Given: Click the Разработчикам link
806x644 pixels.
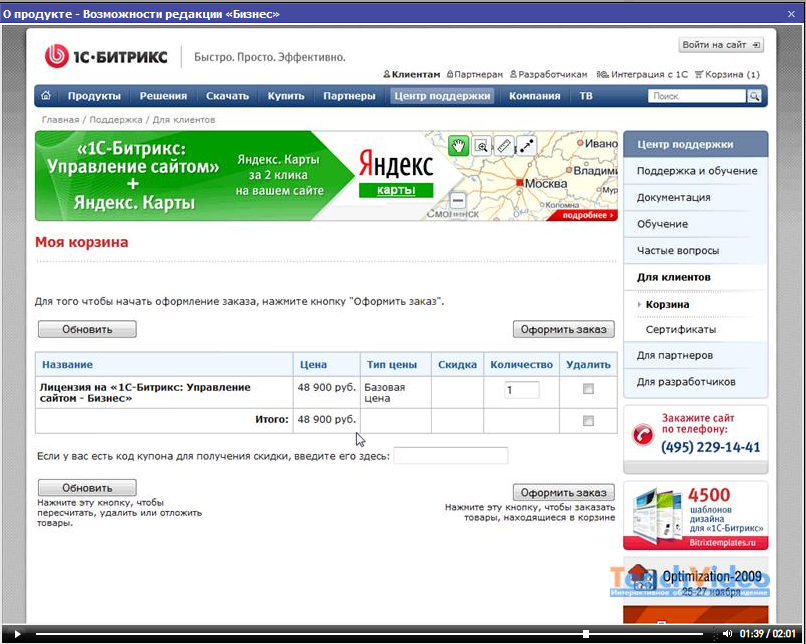Looking at the screenshot, I should (x=548, y=75).
